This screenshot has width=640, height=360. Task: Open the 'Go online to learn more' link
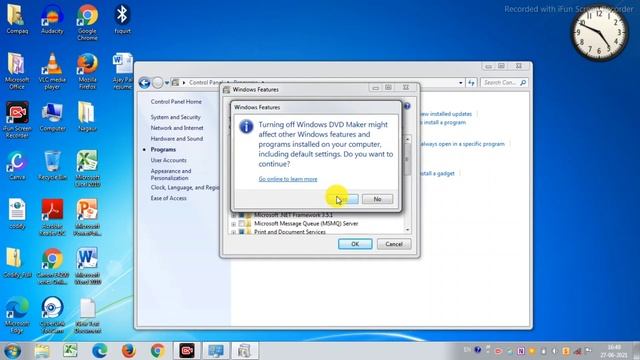(288, 179)
